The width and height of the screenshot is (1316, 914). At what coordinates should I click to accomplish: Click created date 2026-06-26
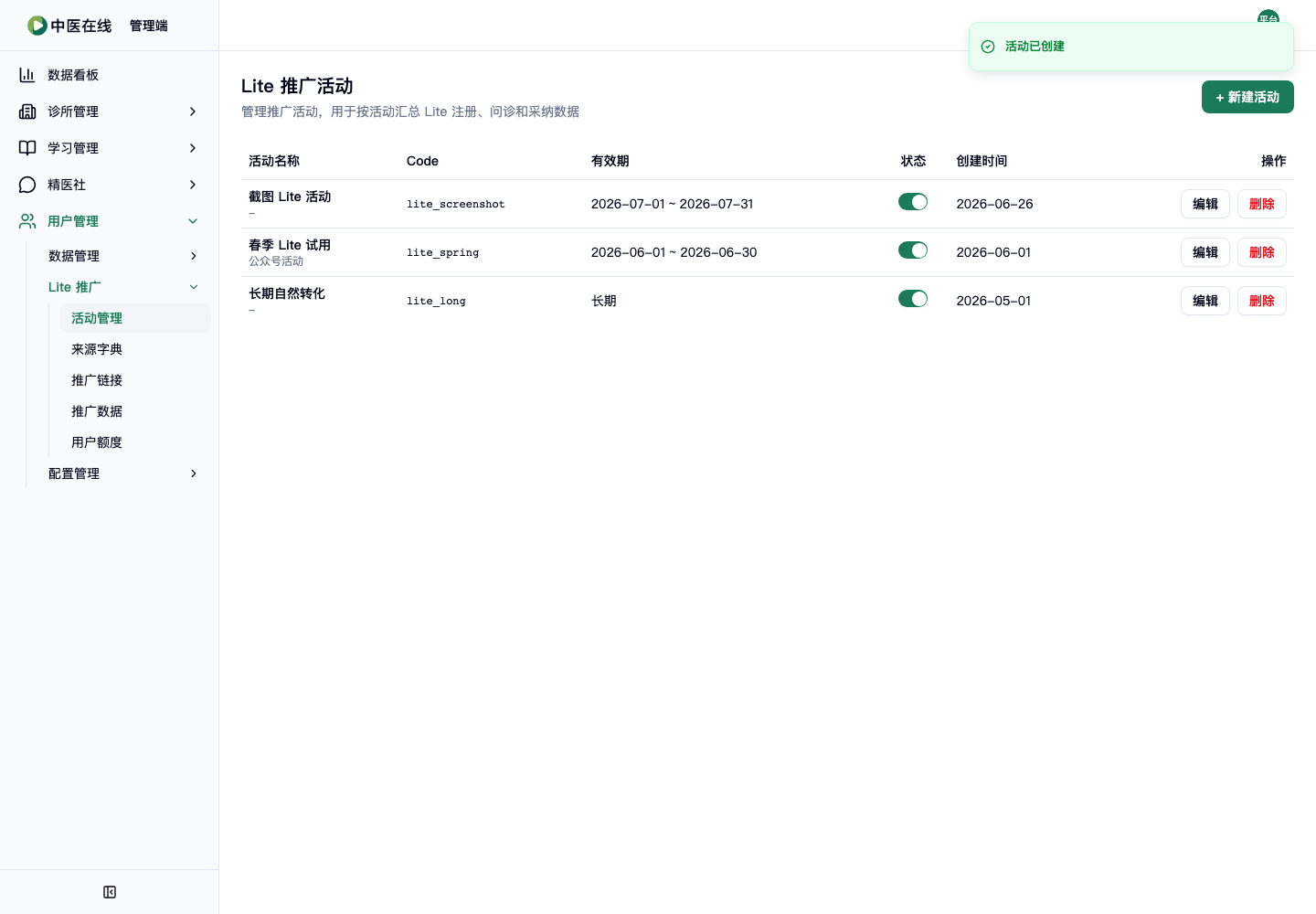click(x=994, y=204)
